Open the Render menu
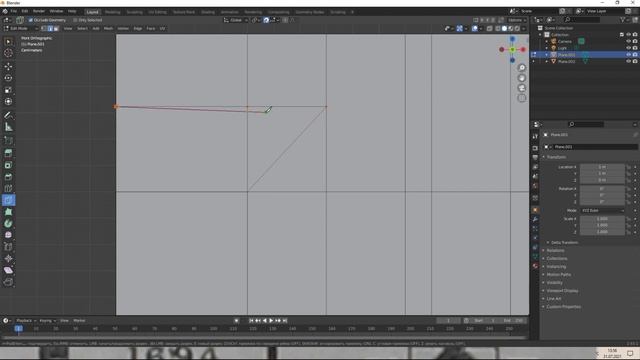 pyautogui.click(x=39, y=11)
